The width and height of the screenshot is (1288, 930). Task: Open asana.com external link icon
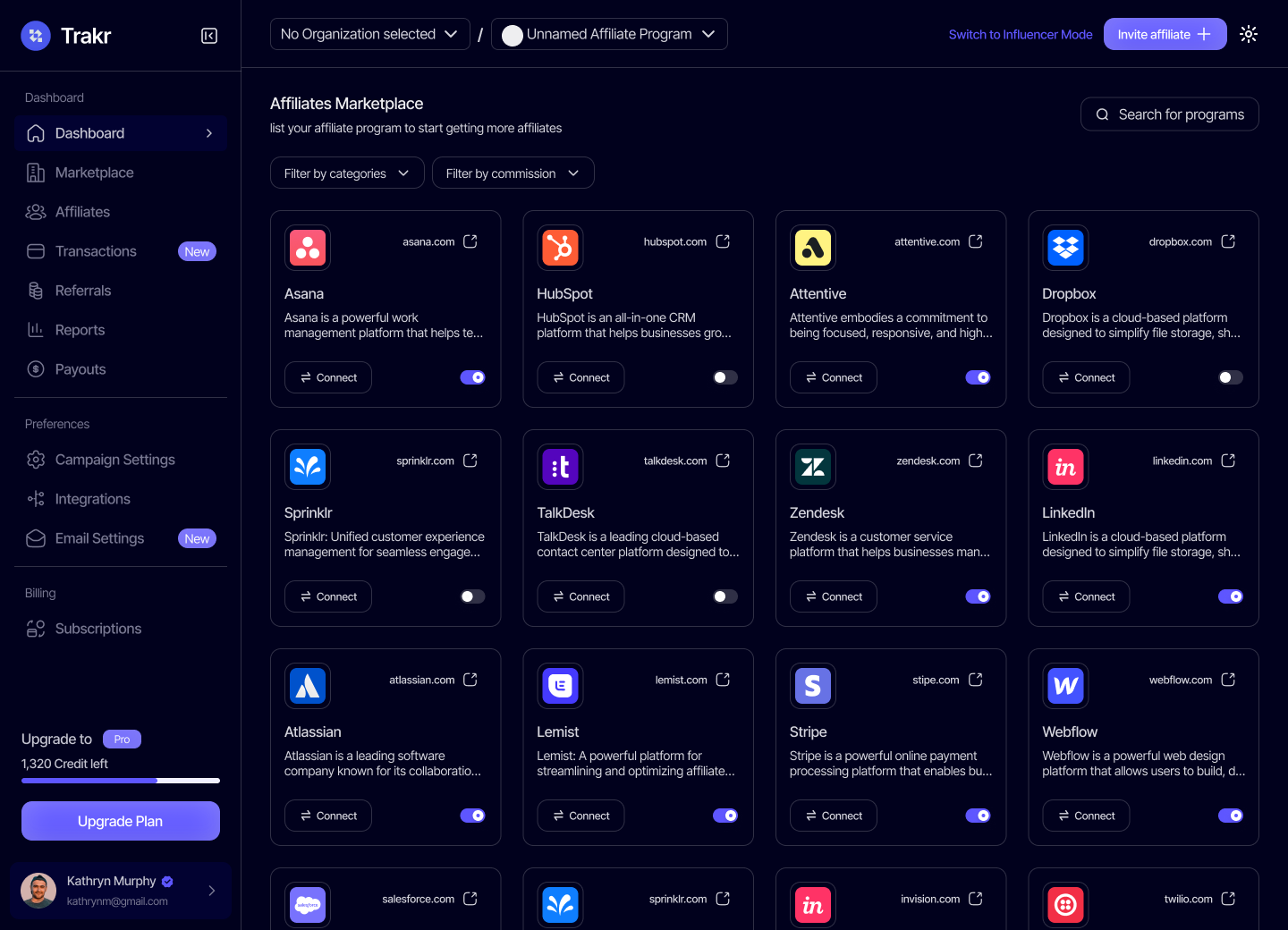point(470,241)
